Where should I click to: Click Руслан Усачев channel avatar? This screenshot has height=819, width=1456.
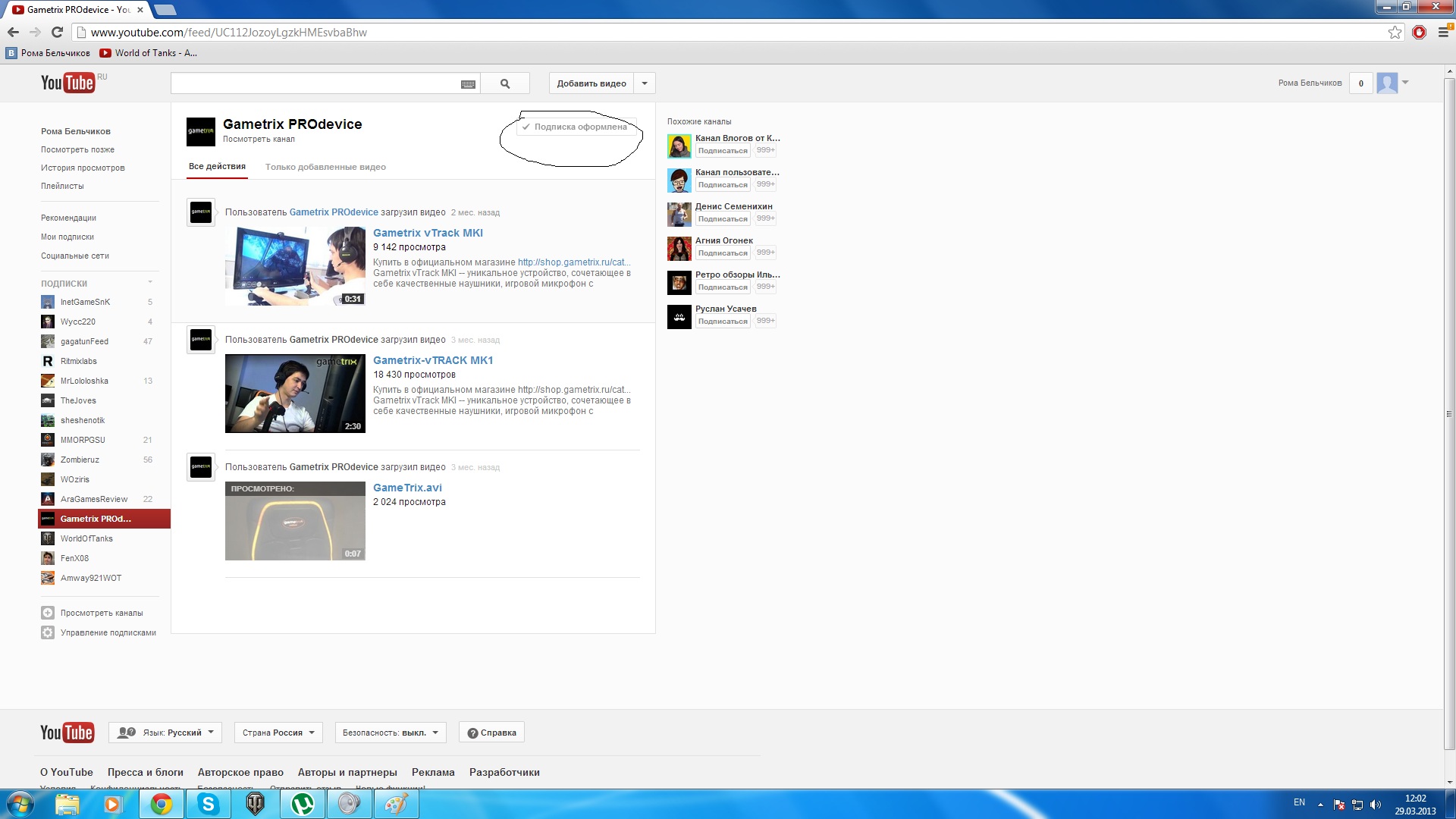point(679,317)
